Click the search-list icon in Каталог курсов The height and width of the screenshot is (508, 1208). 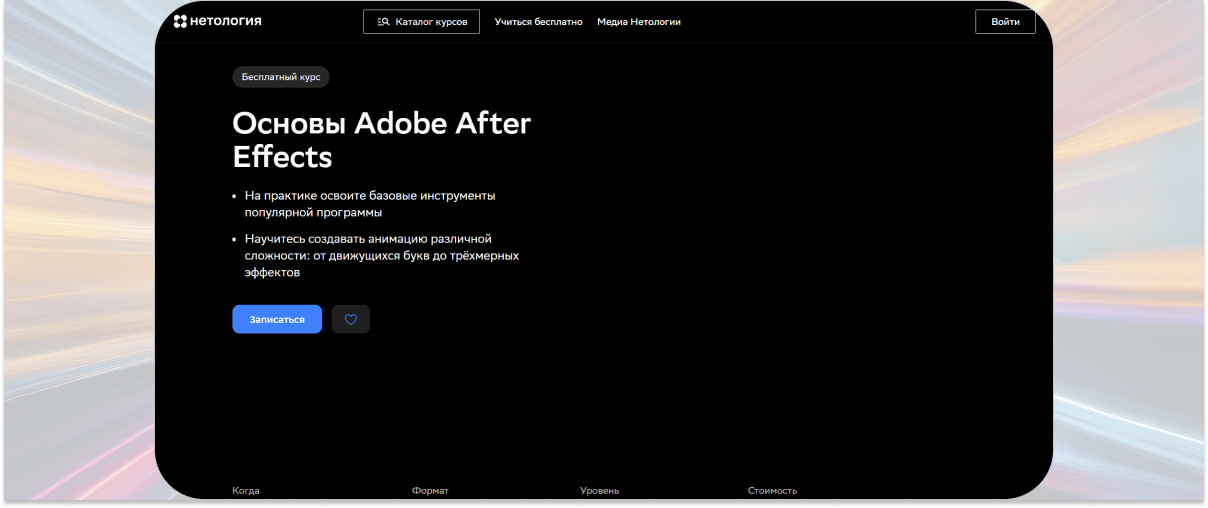coord(382,22)
